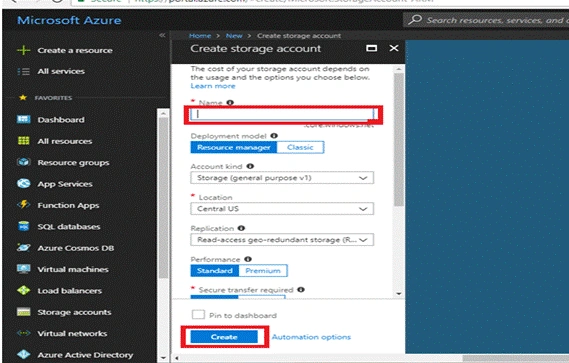Open the Location dropdown showing Central US
Image resolution: width=569 pixels, height=363 pixels.
[282, 209]
